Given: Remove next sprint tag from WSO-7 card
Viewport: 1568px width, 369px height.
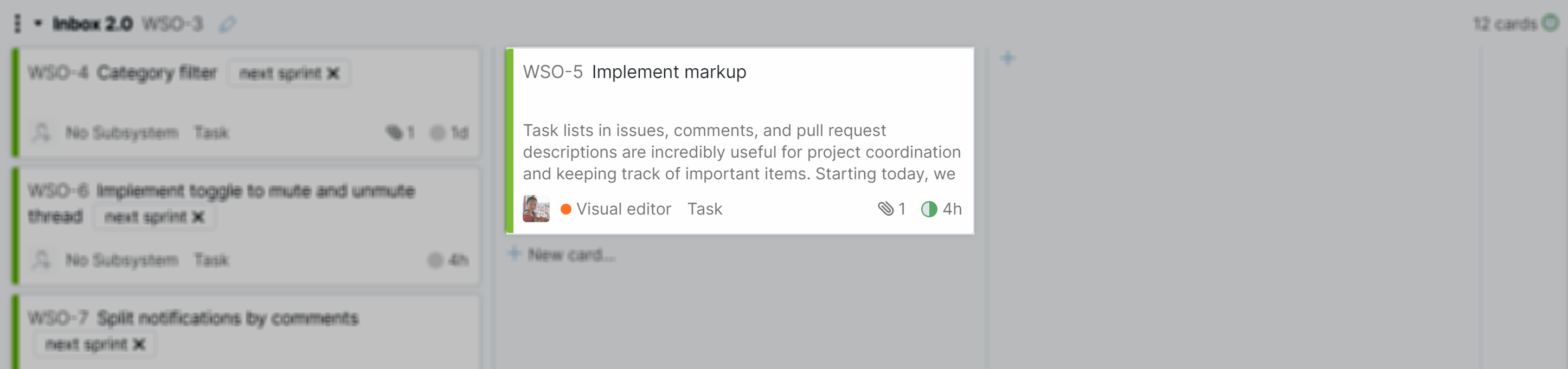Looking at the screenshot, I should coord(139,345).
